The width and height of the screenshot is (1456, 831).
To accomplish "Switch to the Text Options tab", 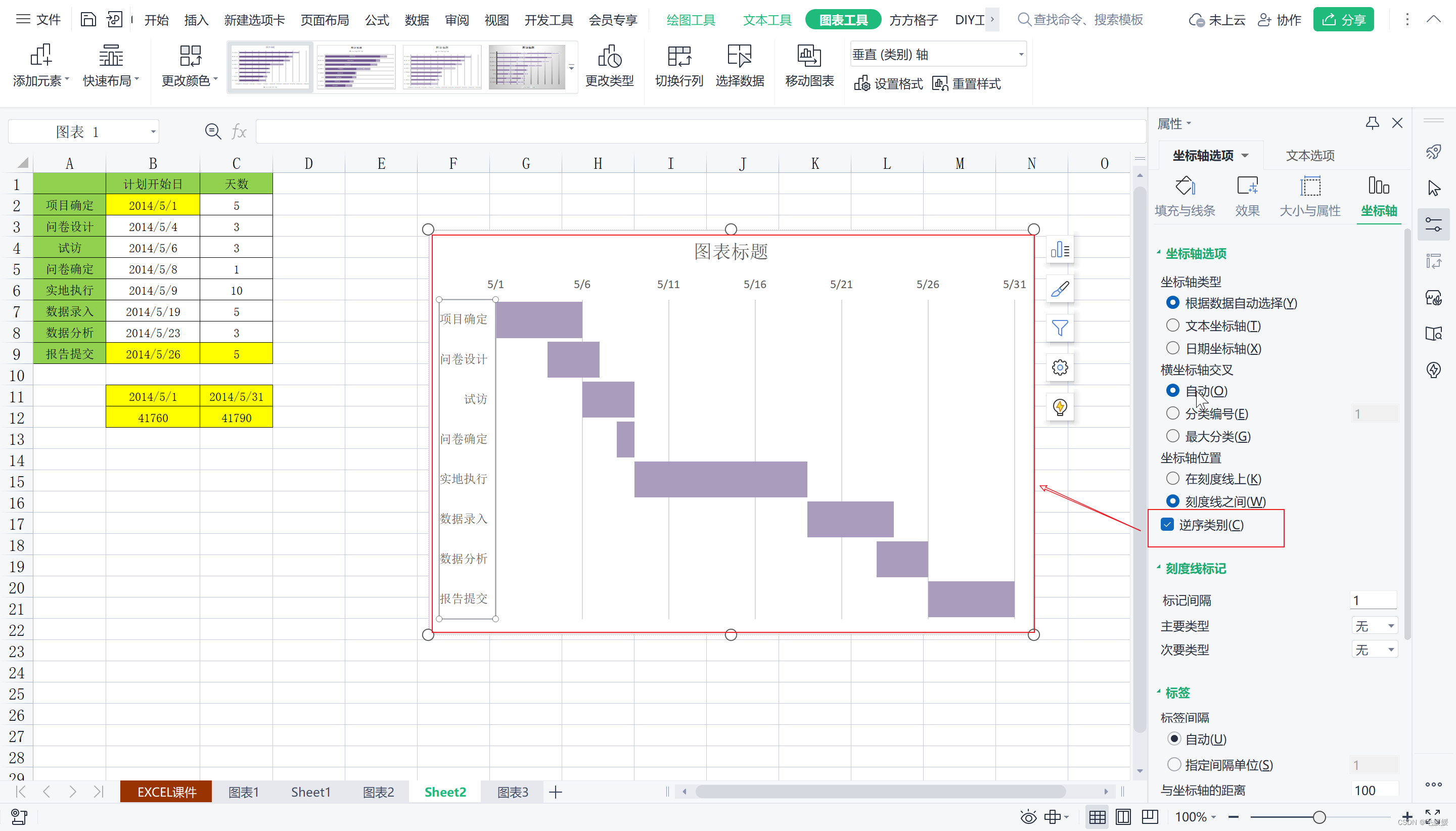I will pos(1309,155).
